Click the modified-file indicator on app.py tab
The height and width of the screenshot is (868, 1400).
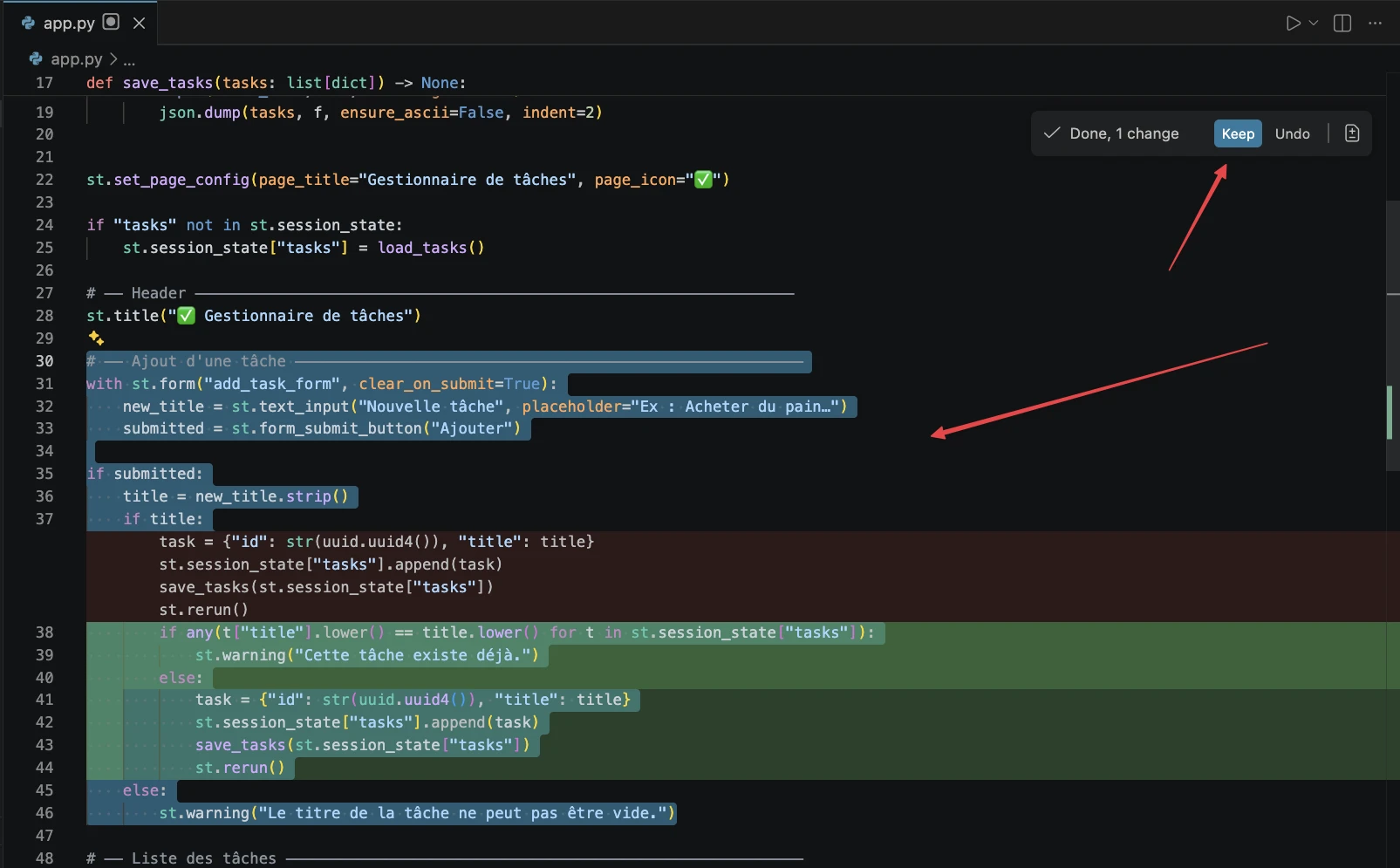pos(111,23)
